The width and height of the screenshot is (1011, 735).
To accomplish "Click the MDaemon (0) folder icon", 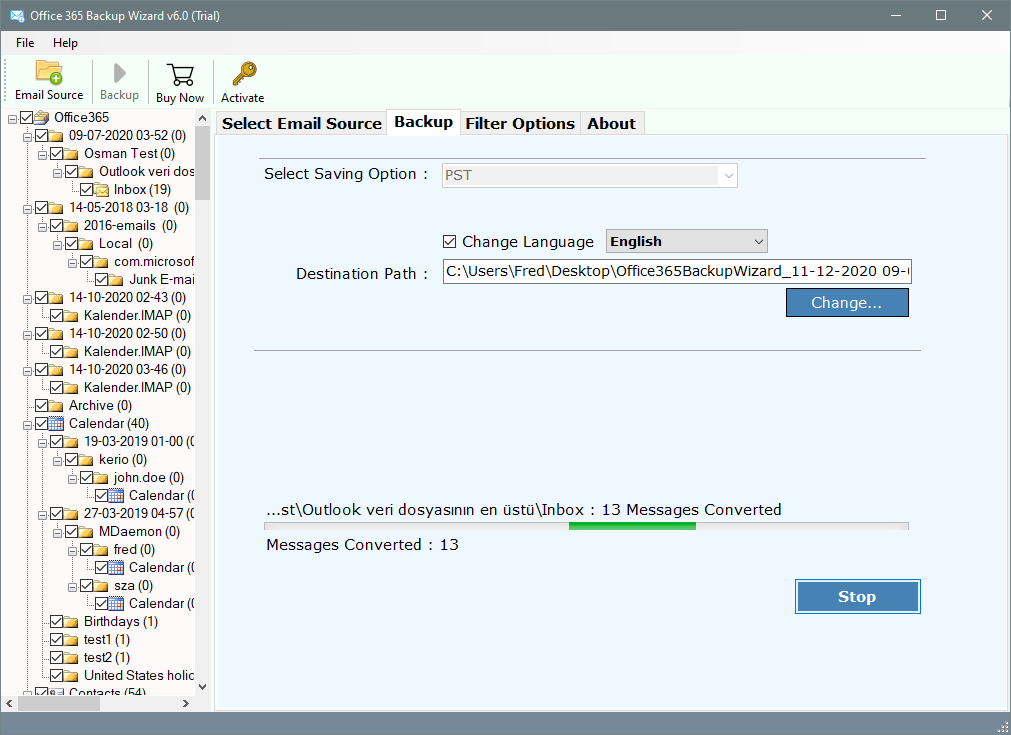I will pos(86,532).
